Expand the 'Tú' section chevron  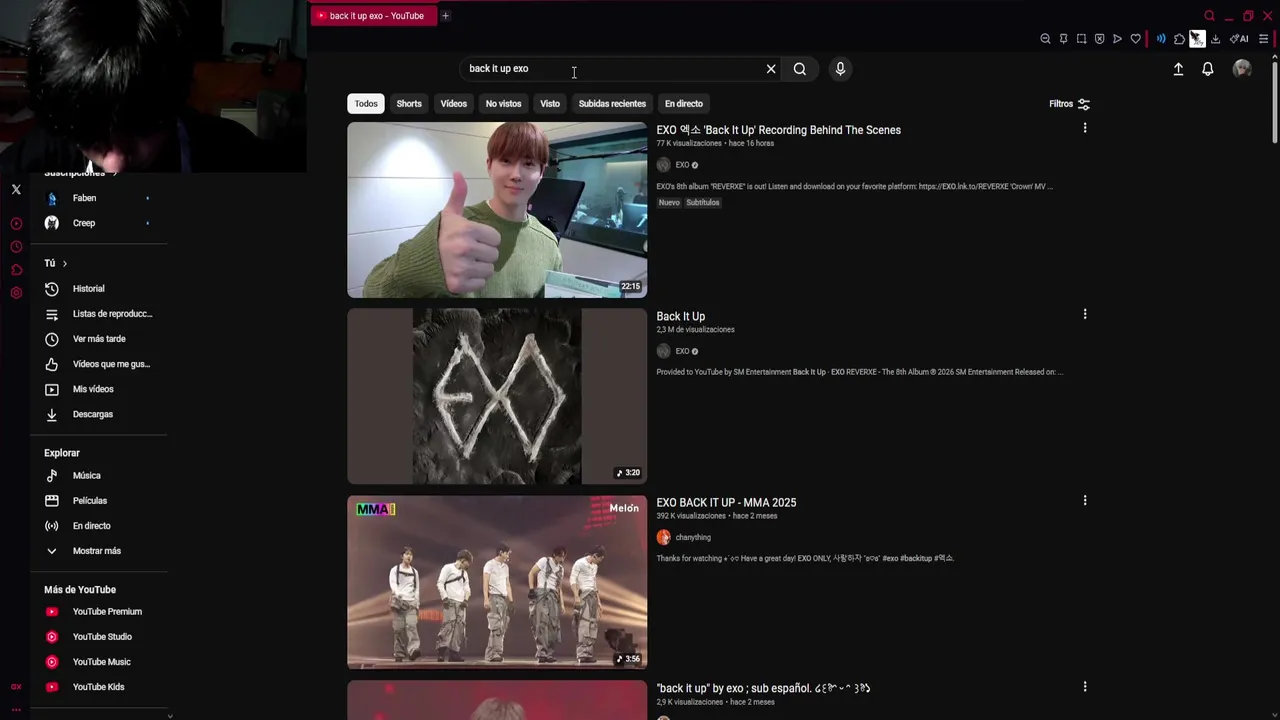point(65,263)
